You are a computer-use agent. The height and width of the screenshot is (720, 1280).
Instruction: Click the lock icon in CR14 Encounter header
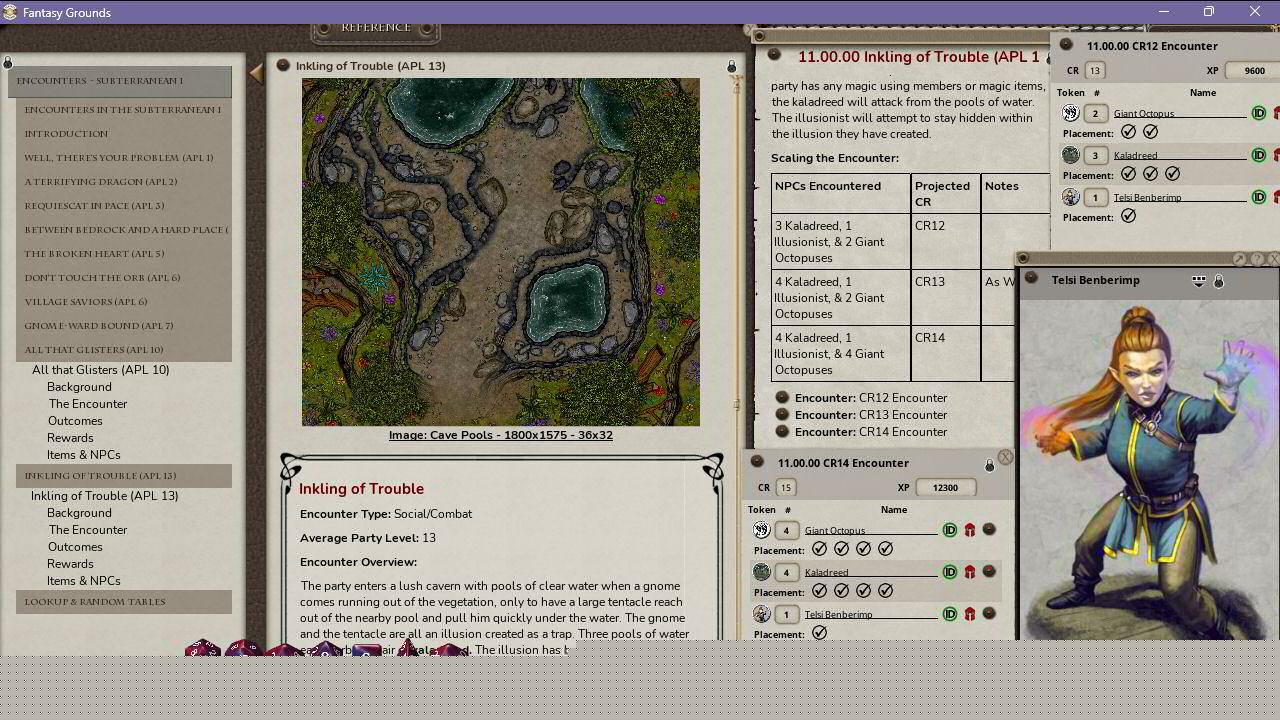click(990, 465)
